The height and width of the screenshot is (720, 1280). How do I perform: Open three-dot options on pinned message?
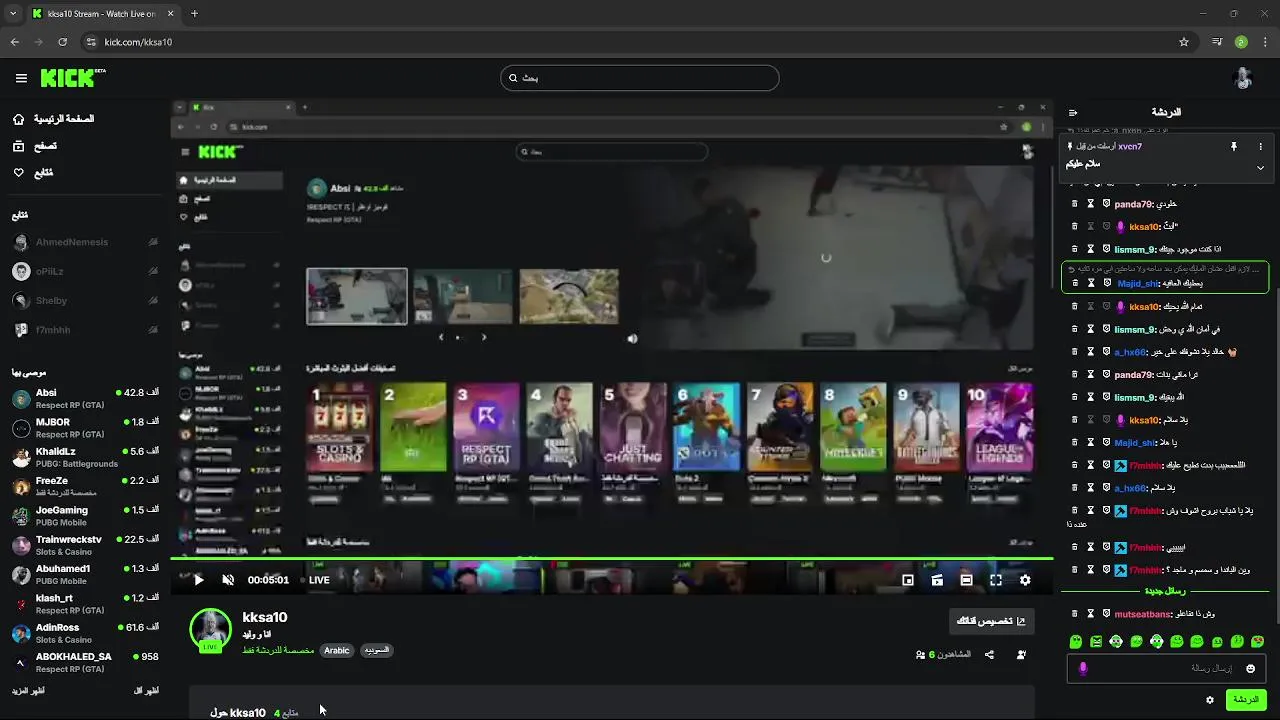tap(1260, 146)
